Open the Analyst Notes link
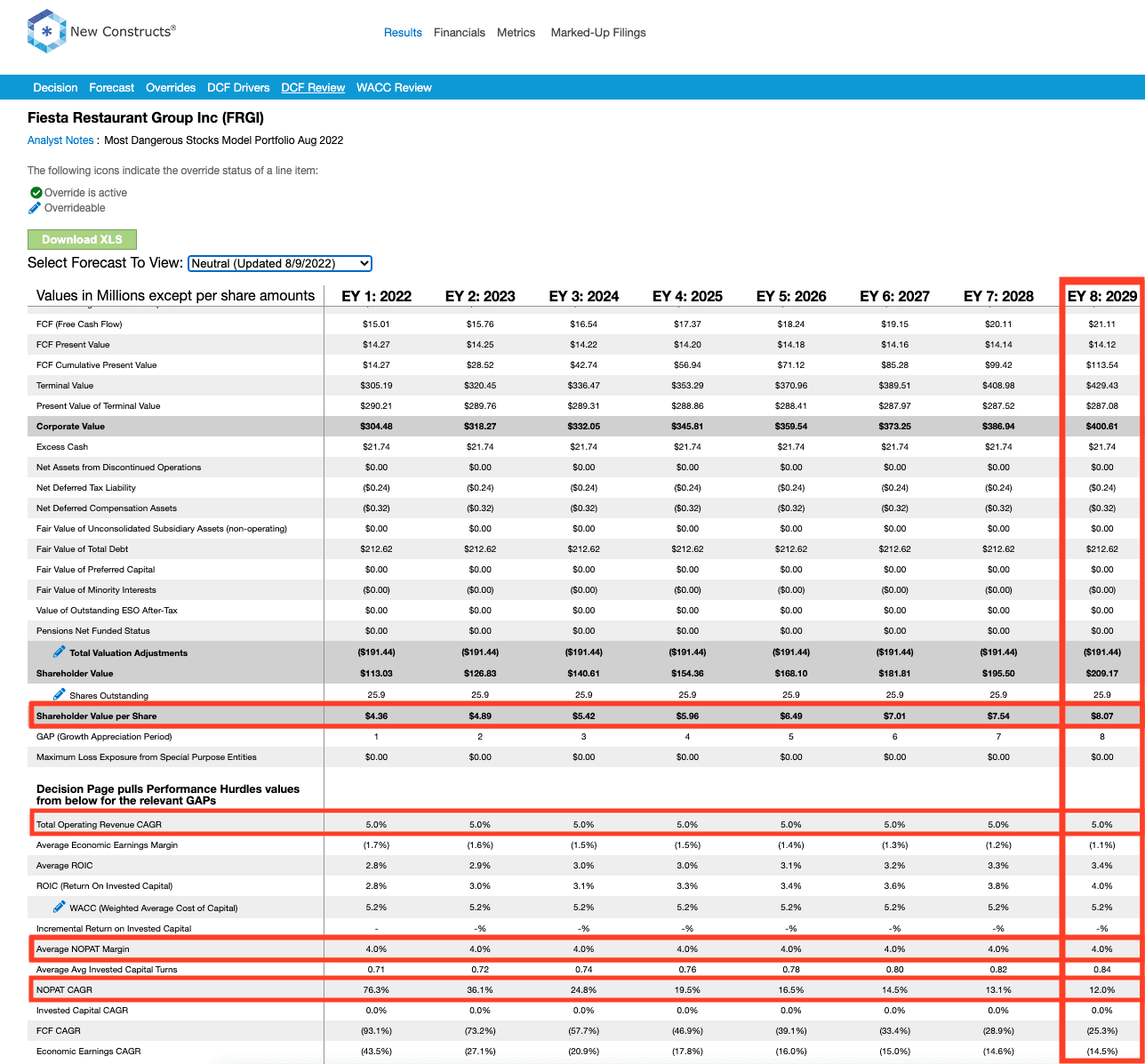This screenshot has height=1064, width=1145. [x=60, y=140]
